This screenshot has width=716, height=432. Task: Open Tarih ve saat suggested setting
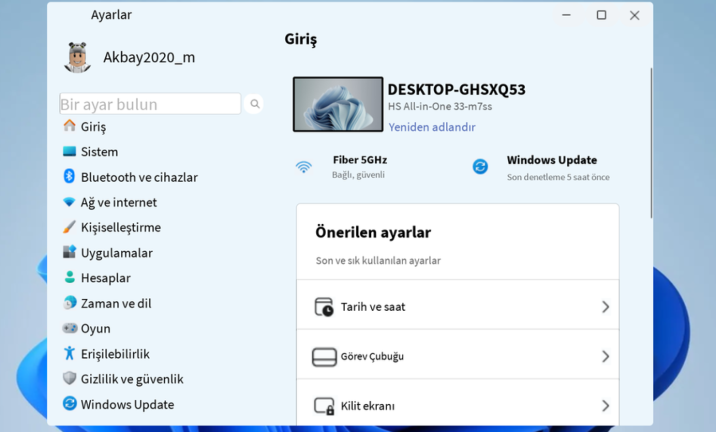458,307
